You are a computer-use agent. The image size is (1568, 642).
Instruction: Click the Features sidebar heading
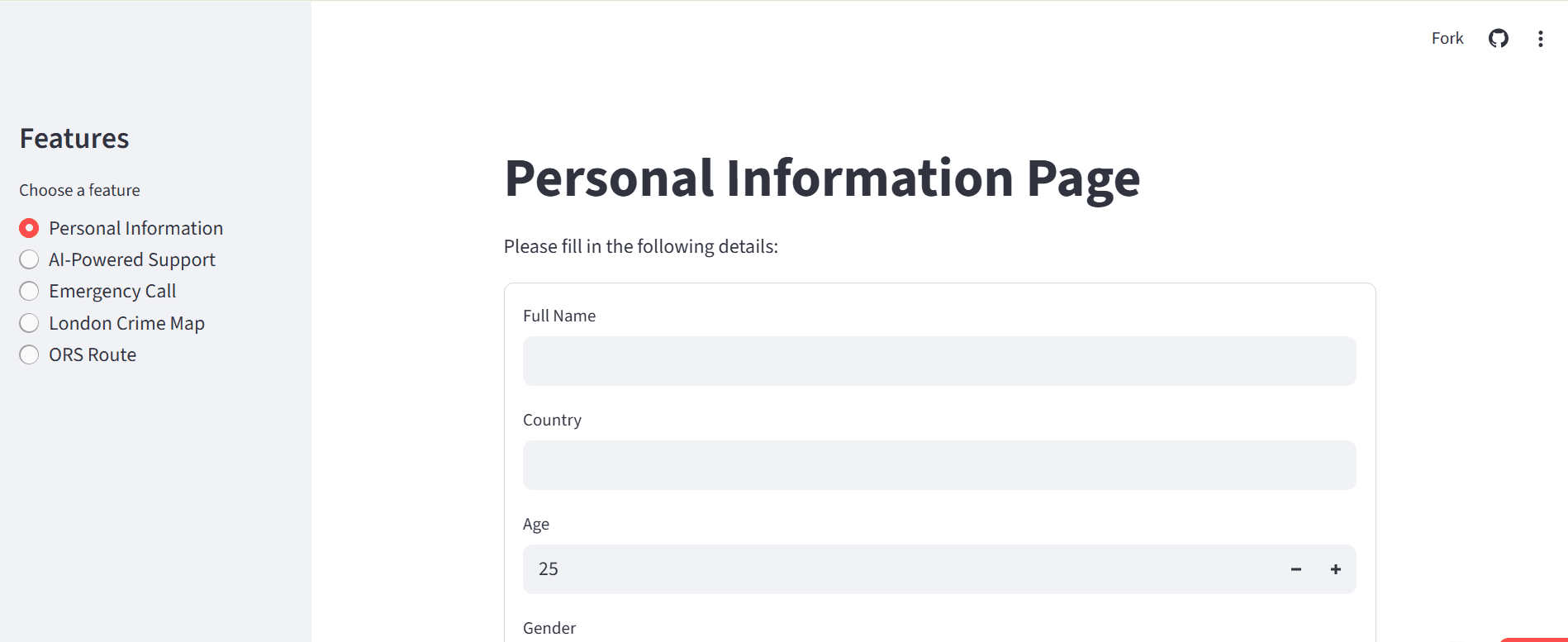(74, 138)
